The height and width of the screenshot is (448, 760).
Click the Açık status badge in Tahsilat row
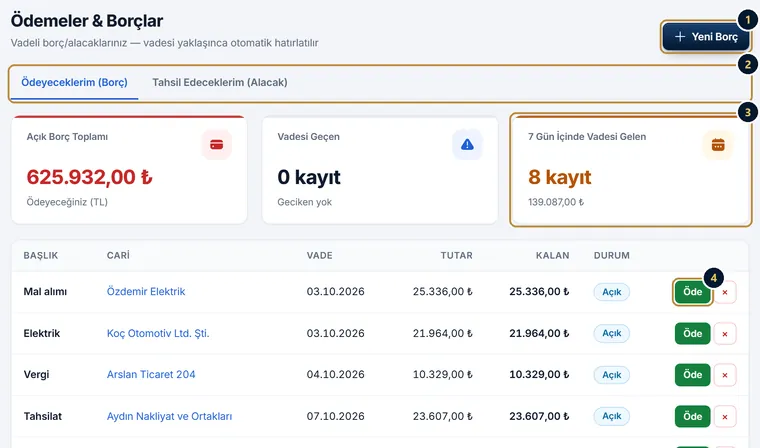(x=612, y=416)
